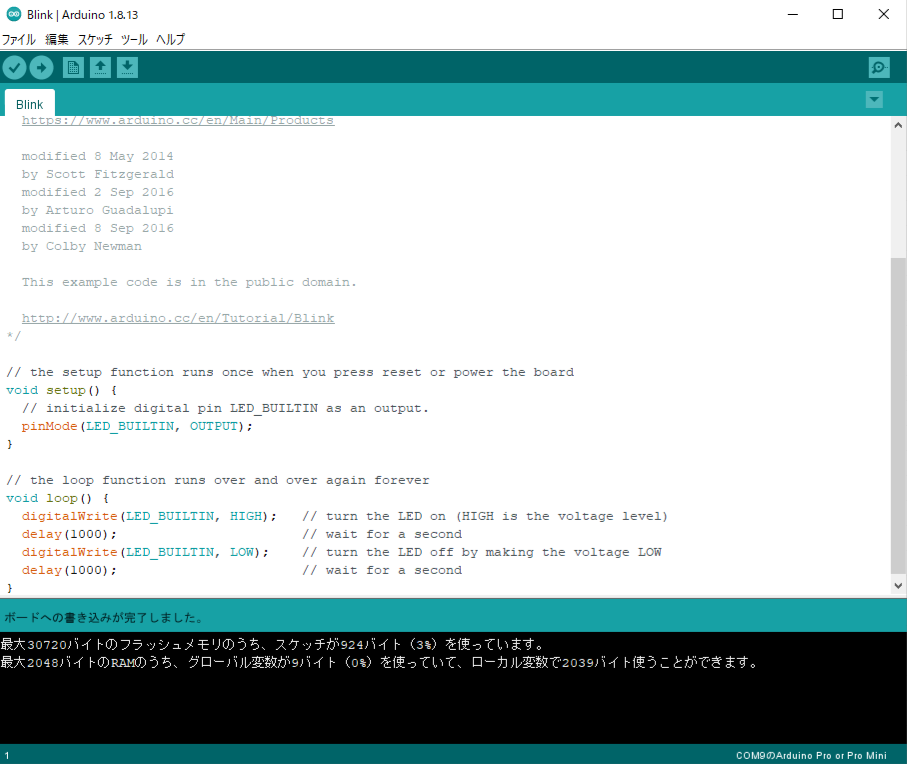
Task: Click the 'turn the LED on' comment
Action: [x=485, y=516]
